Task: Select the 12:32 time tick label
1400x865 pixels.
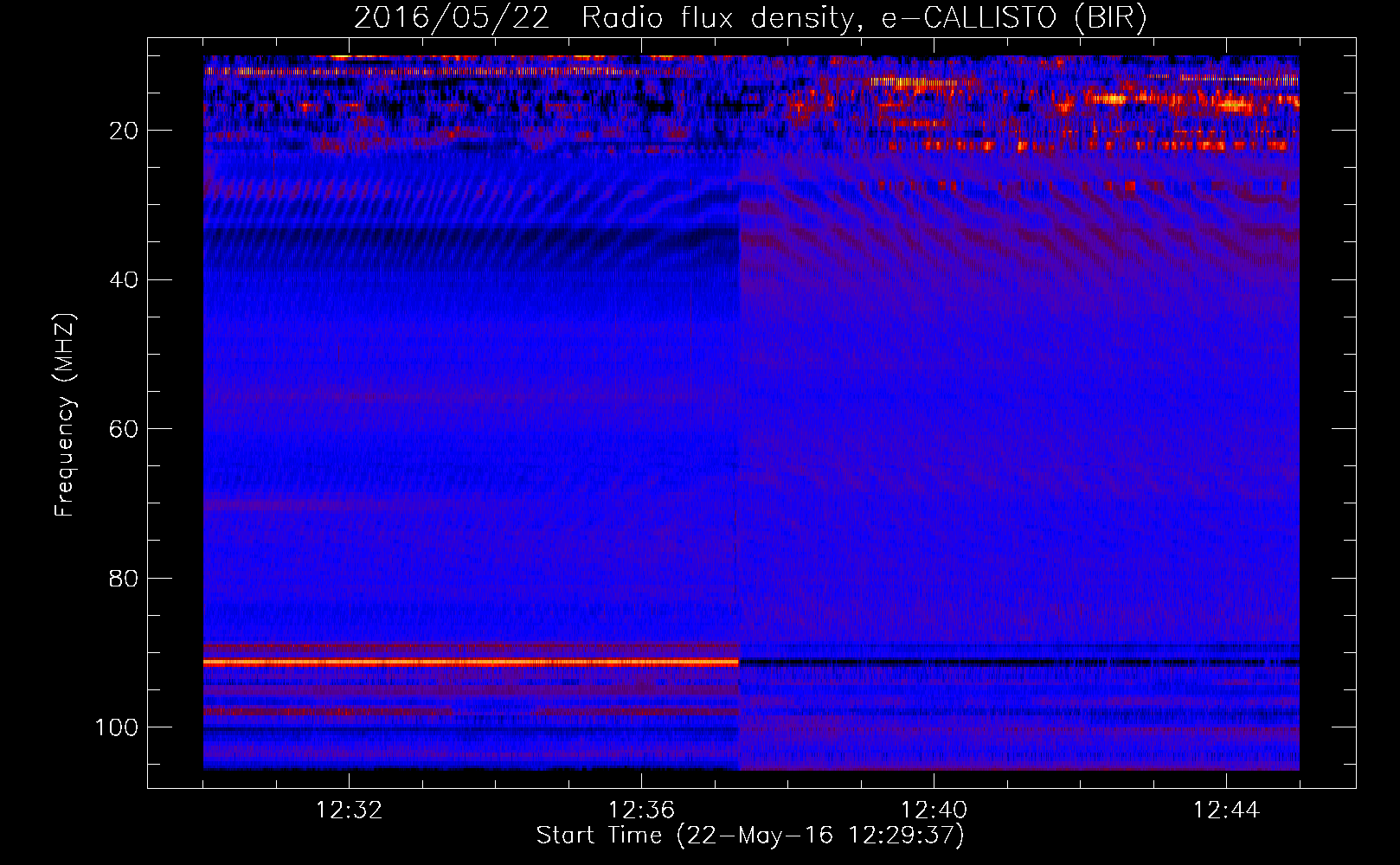Action: (349, 811)
